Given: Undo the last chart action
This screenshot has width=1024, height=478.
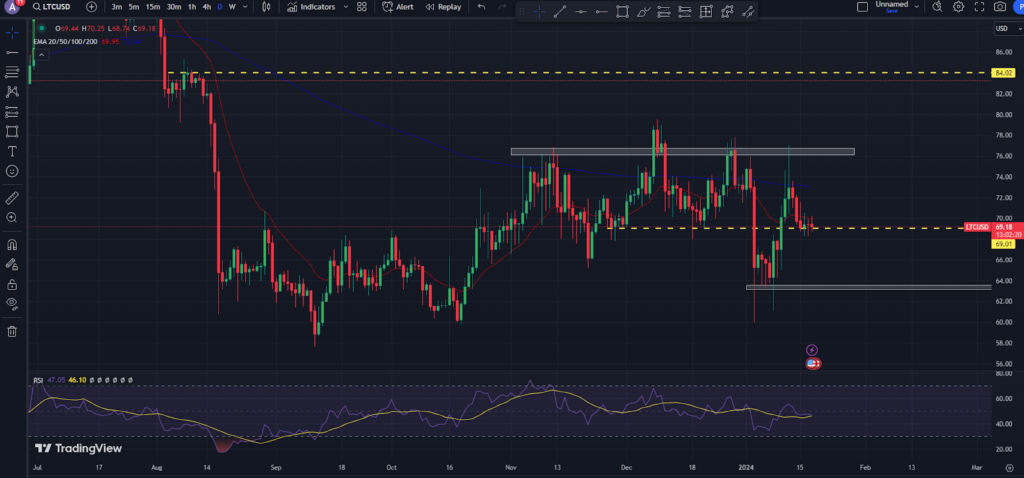Looking at the screenshot, I should coord(481,7).
